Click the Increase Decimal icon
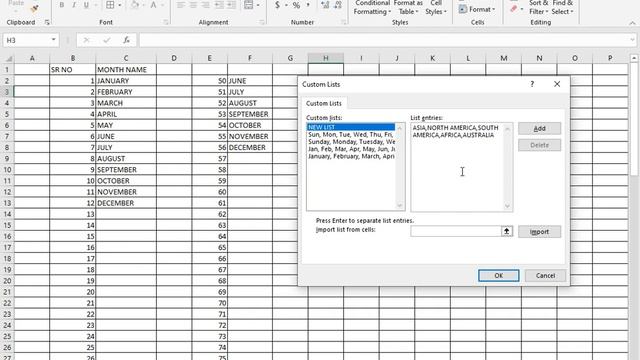The height and width of the screenshot is (360, 640). pos(325,5)
